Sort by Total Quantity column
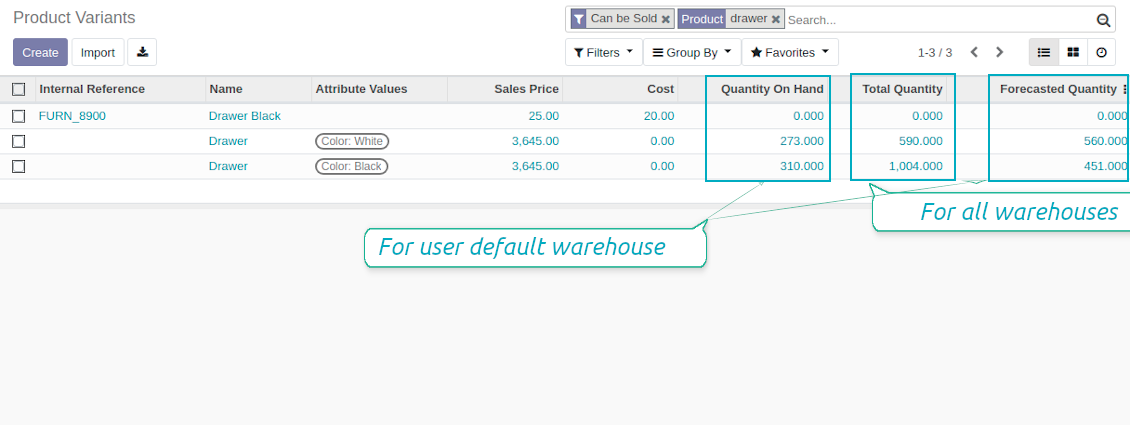The width and height of the screenshot is (1130, 425). click(902, 89)
